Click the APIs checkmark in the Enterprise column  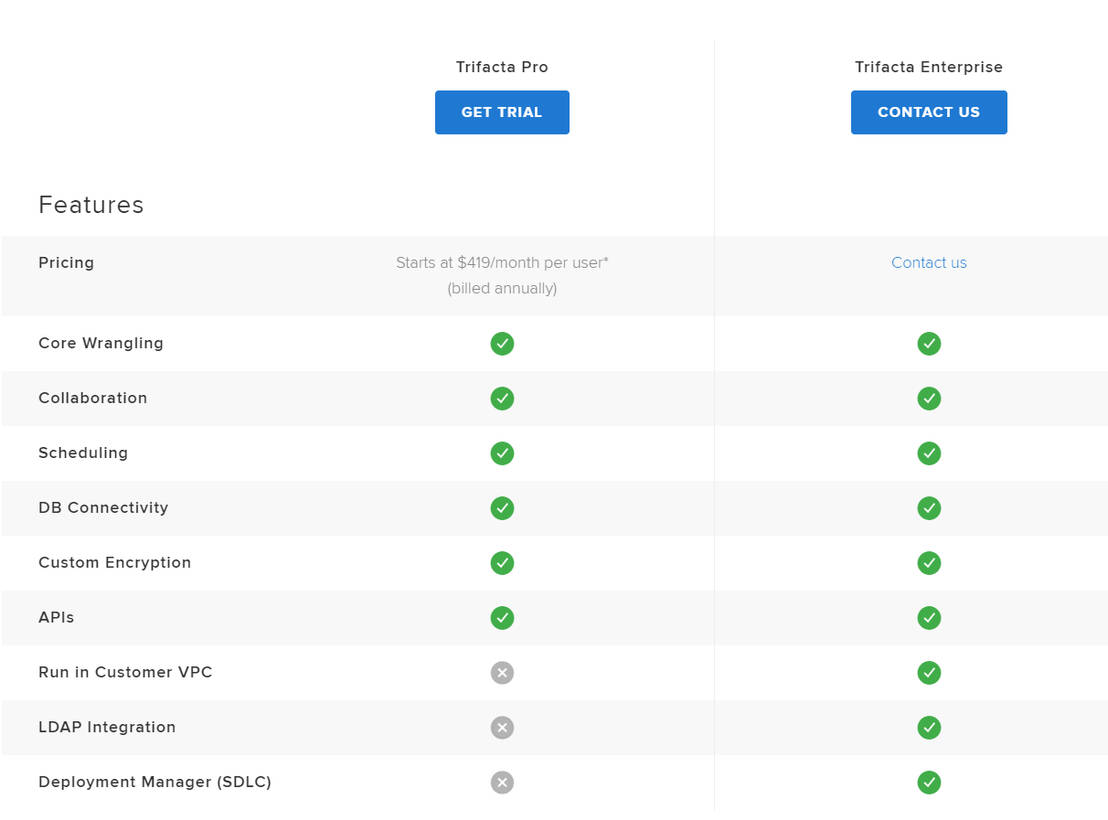[929, 618]
